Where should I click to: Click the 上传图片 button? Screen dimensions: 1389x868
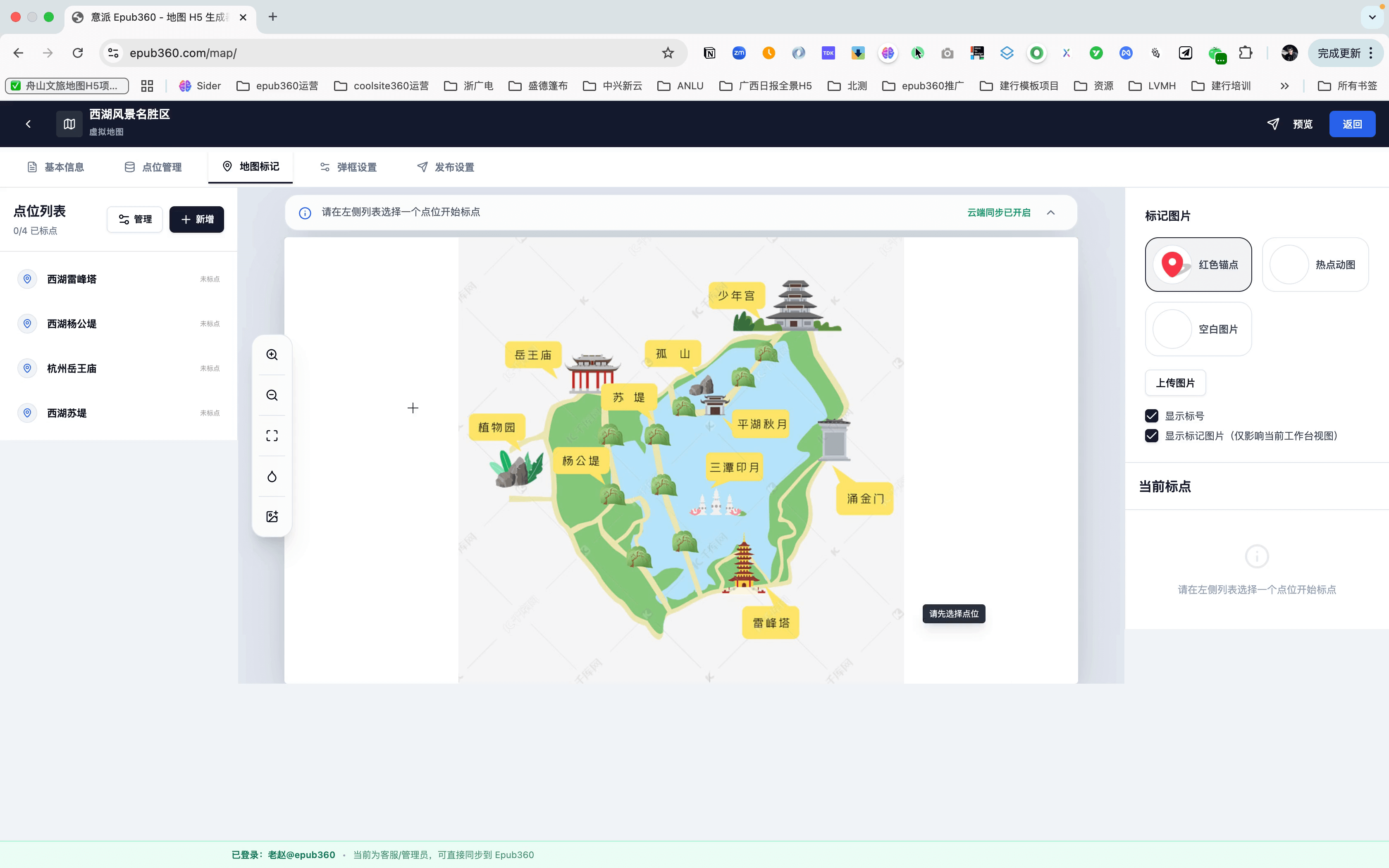[x=1175, y=383]
